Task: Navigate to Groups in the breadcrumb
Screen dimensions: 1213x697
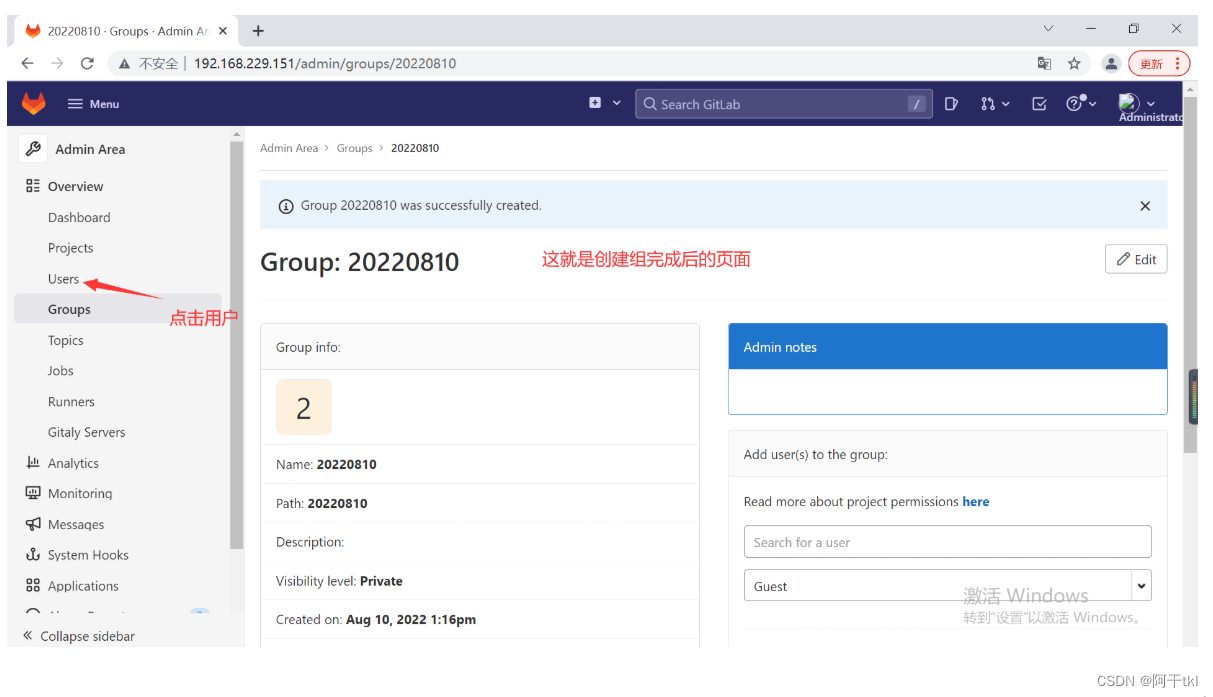Action: click(x=355, y=147)
